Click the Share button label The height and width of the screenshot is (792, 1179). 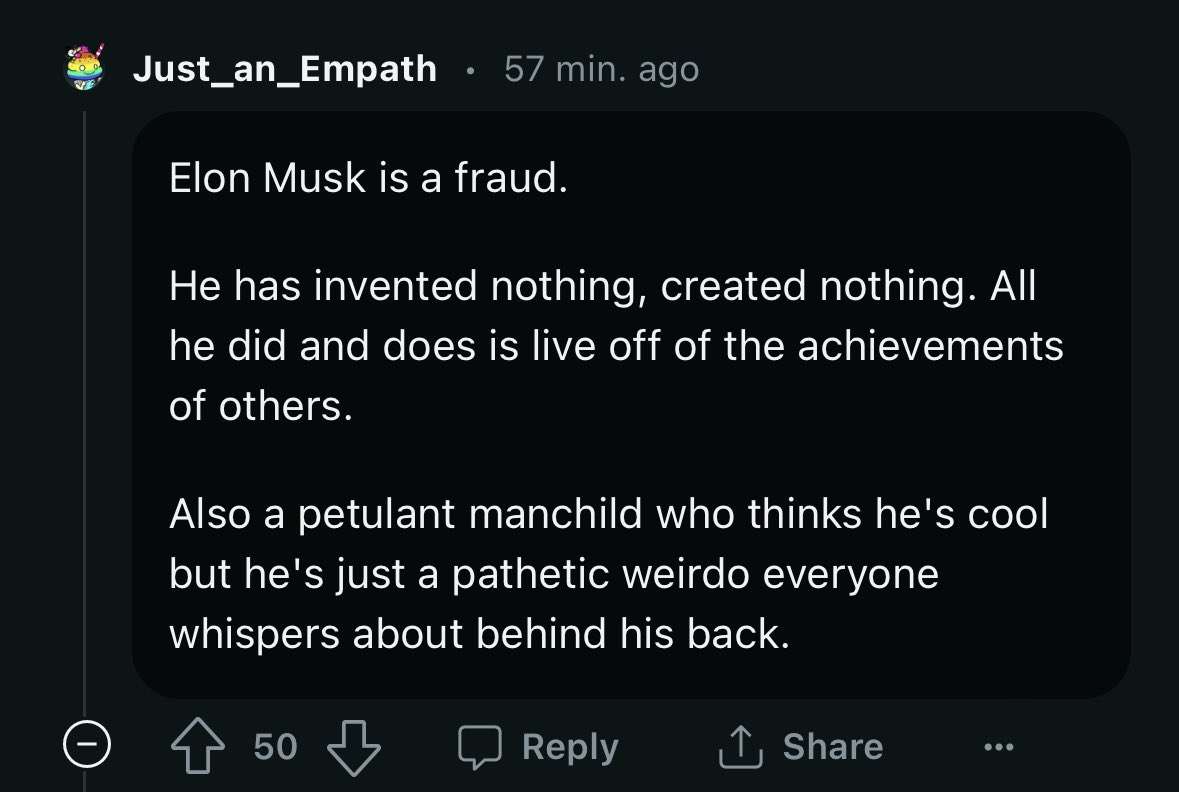pyautogui.click(x=833, y=746)
